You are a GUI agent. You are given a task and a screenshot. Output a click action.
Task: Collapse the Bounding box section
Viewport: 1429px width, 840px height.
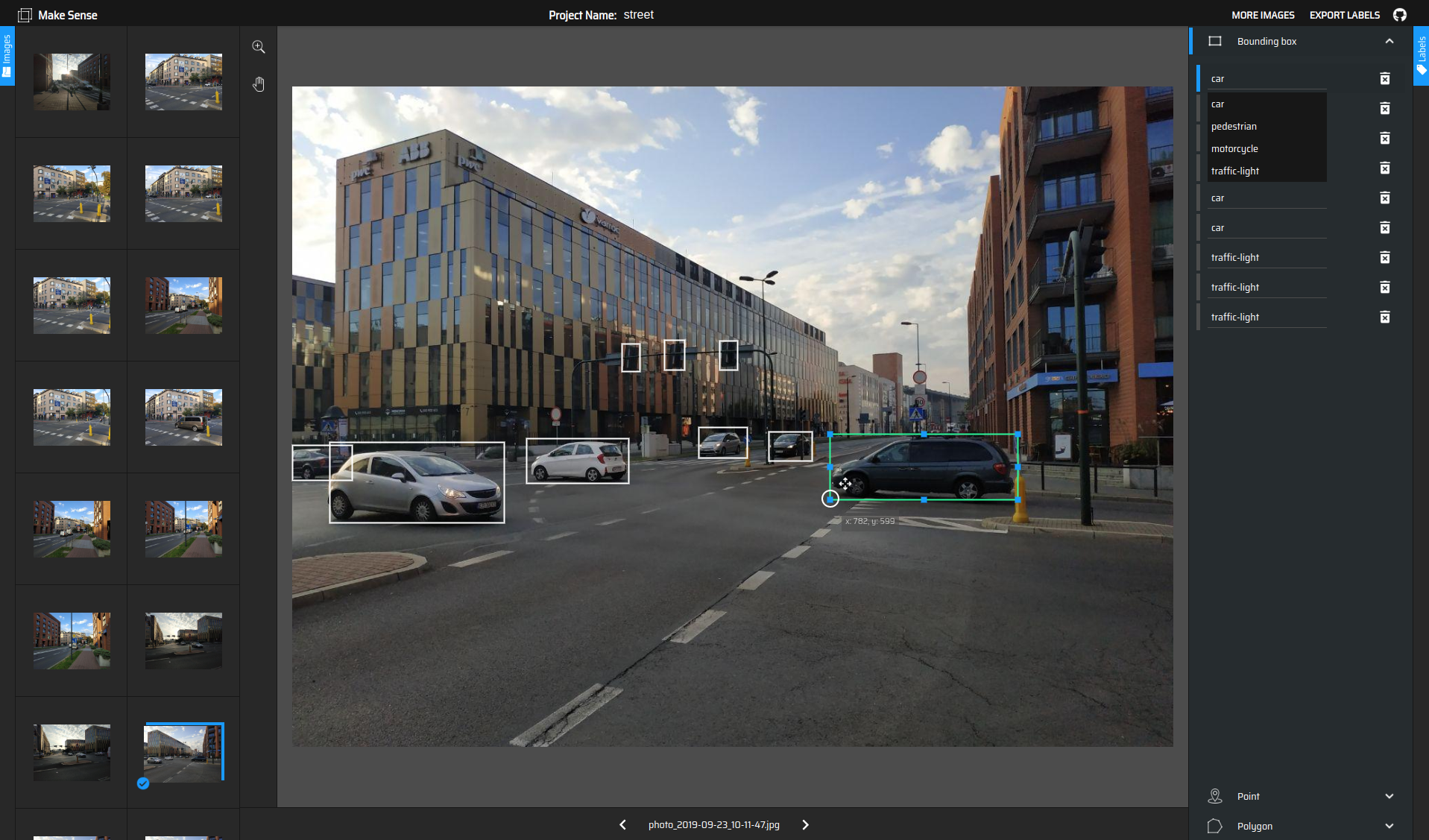tap(1389, 41)
